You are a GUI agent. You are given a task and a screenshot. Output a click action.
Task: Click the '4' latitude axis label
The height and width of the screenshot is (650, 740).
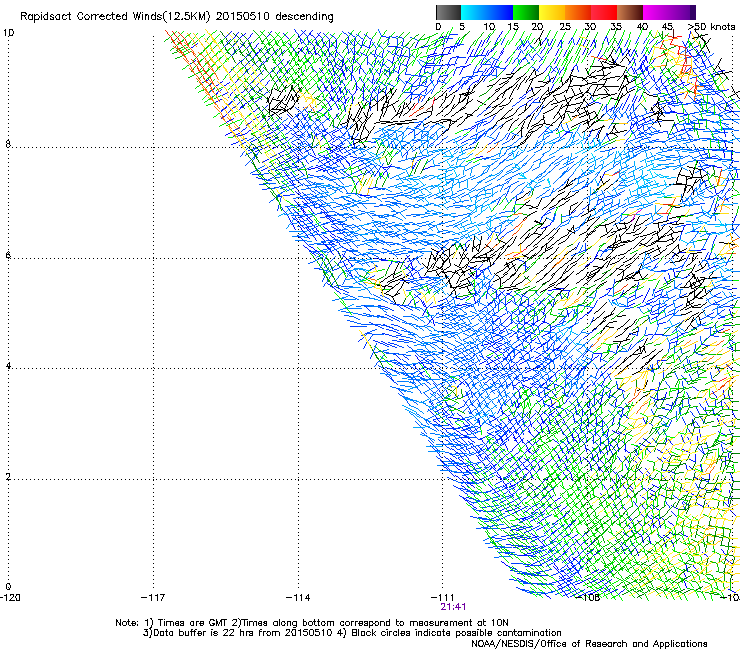coord(8,365)
